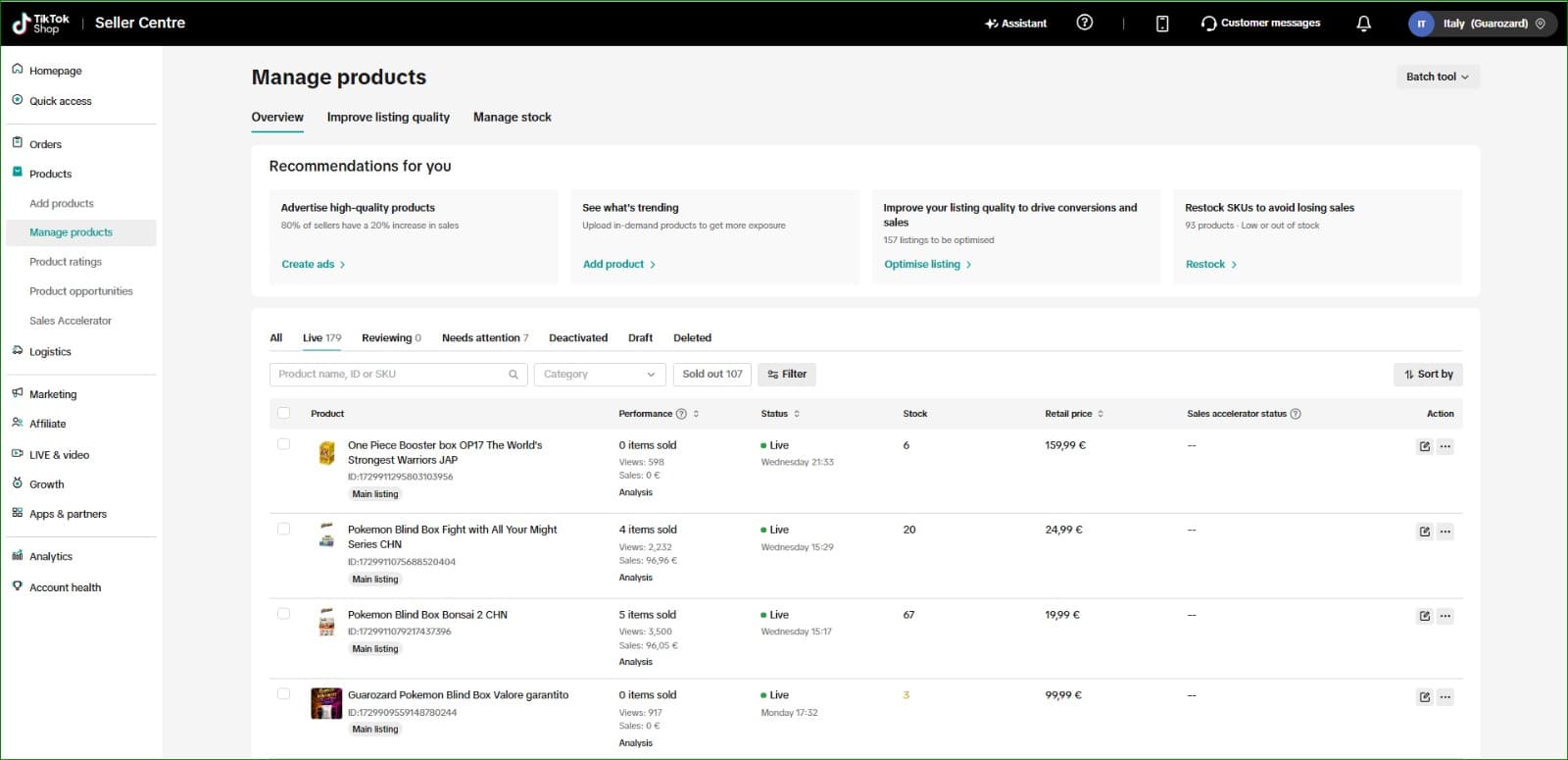Screen dimensions: 1568x760
Task: Click the Logistics icon in sidebar
Action: (x=18, y=350)
